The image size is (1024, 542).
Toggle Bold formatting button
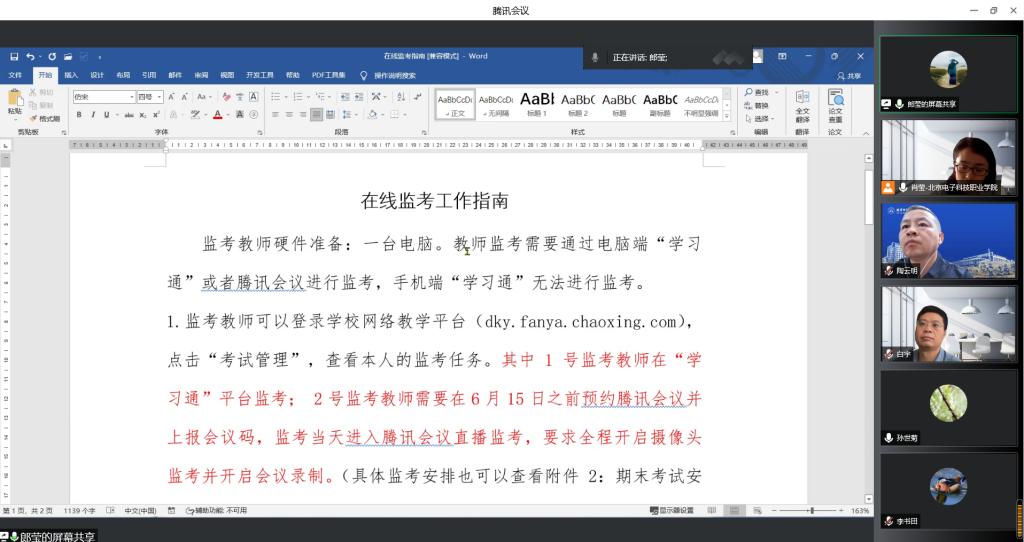pyautogui.click(x=79, y=114)
